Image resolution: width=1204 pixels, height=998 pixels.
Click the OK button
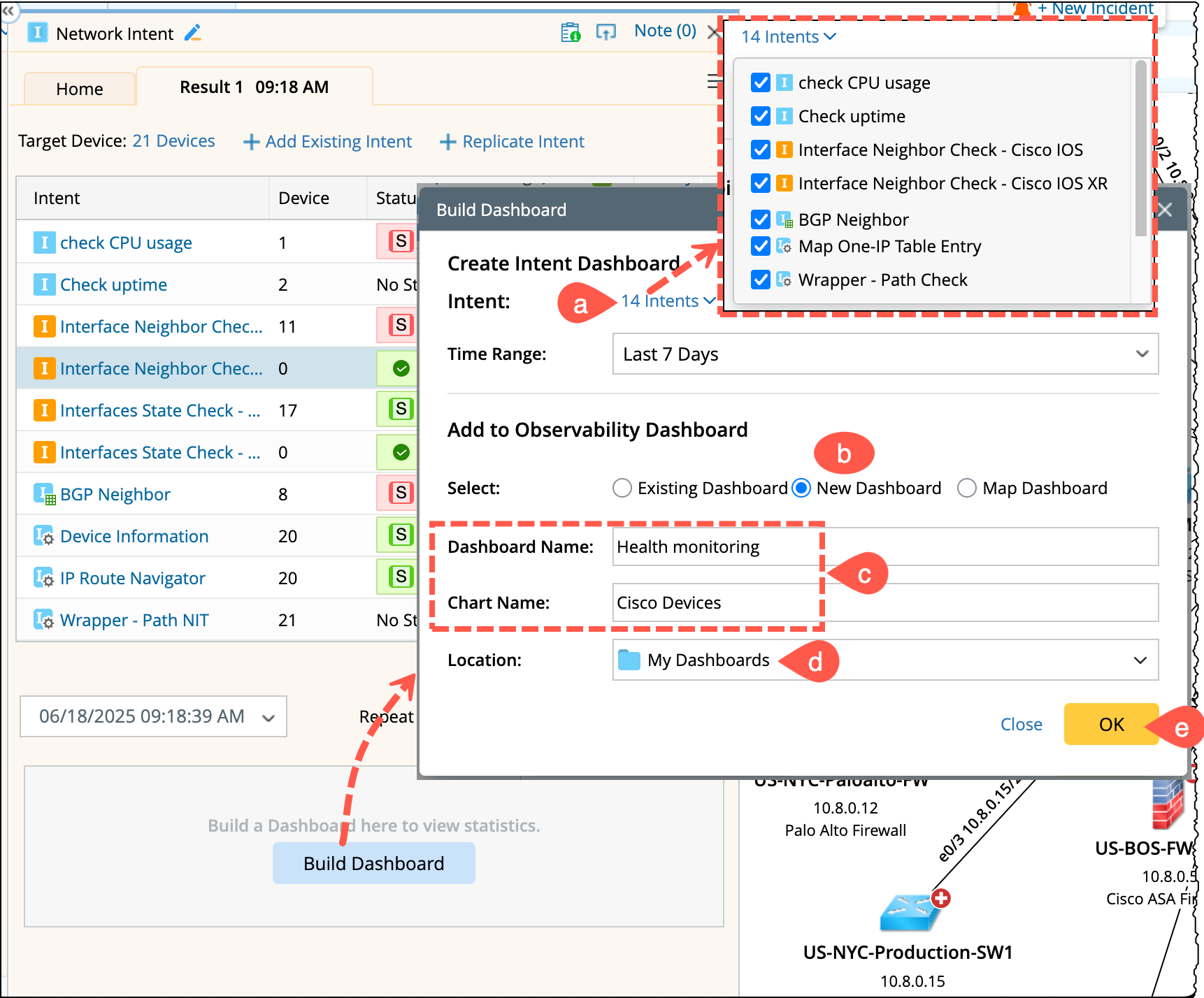tap(1111, 724)
